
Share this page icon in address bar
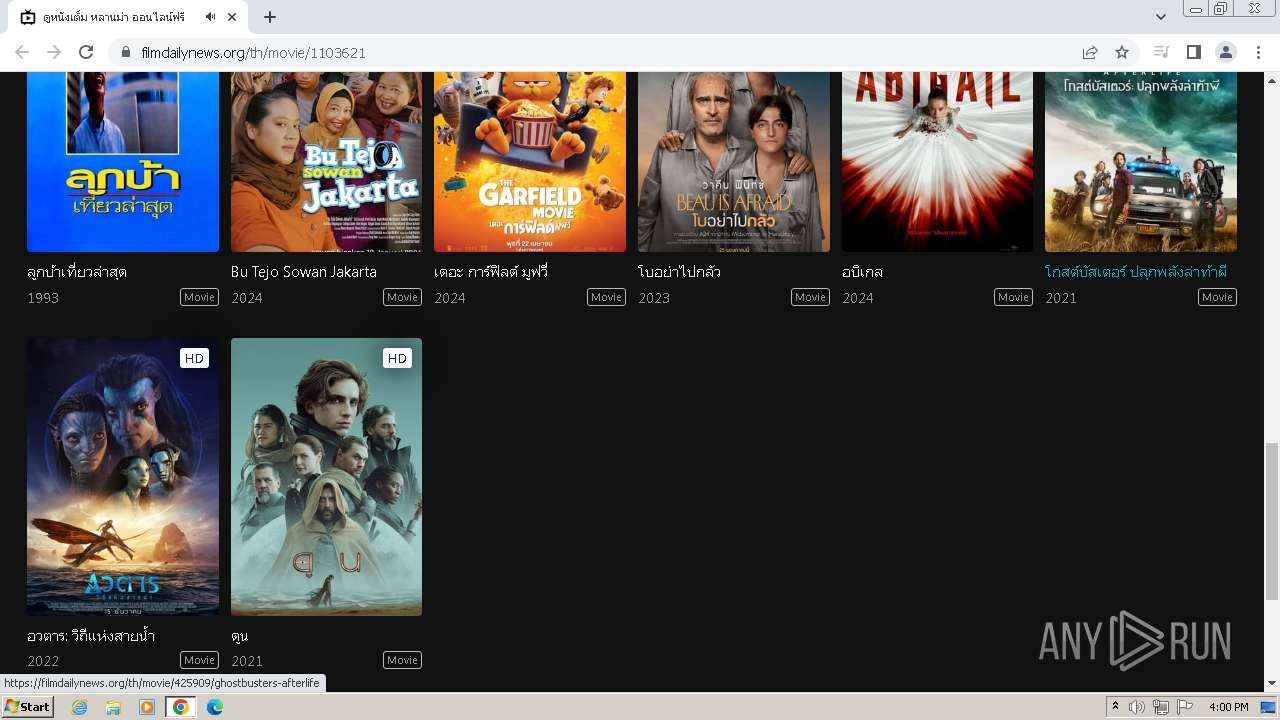tap(1090, 52)
